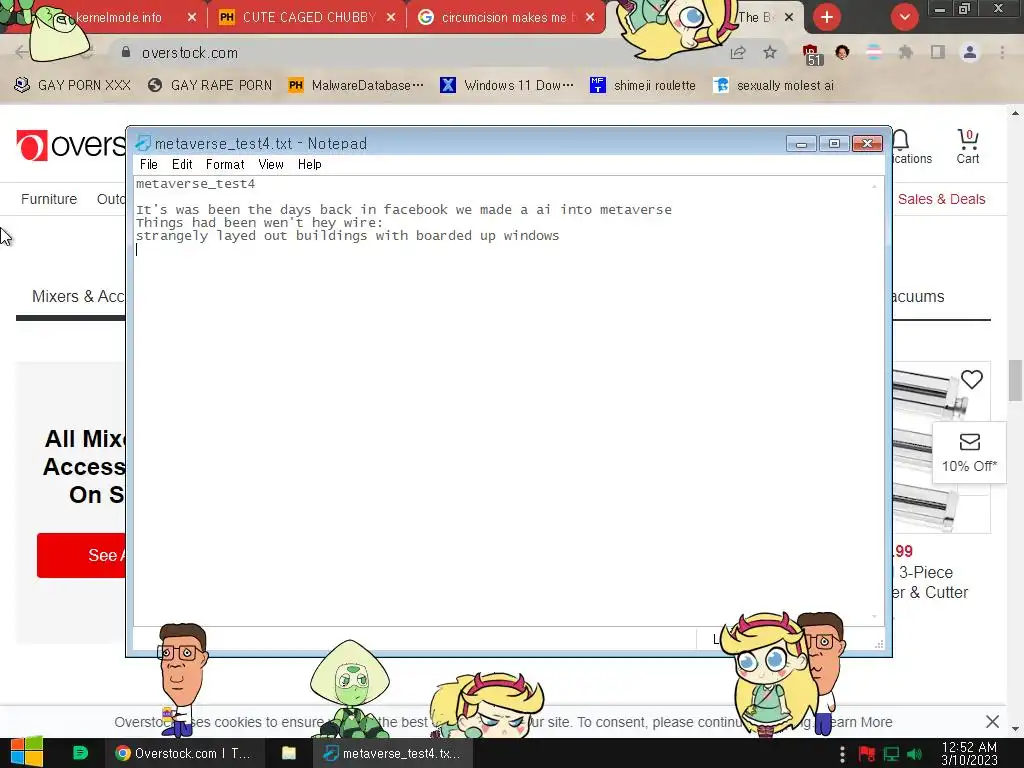Screen dimensions: 1024x768
Task: Open File Explorer from the taskbar
Action: click(x=289, y=753)
